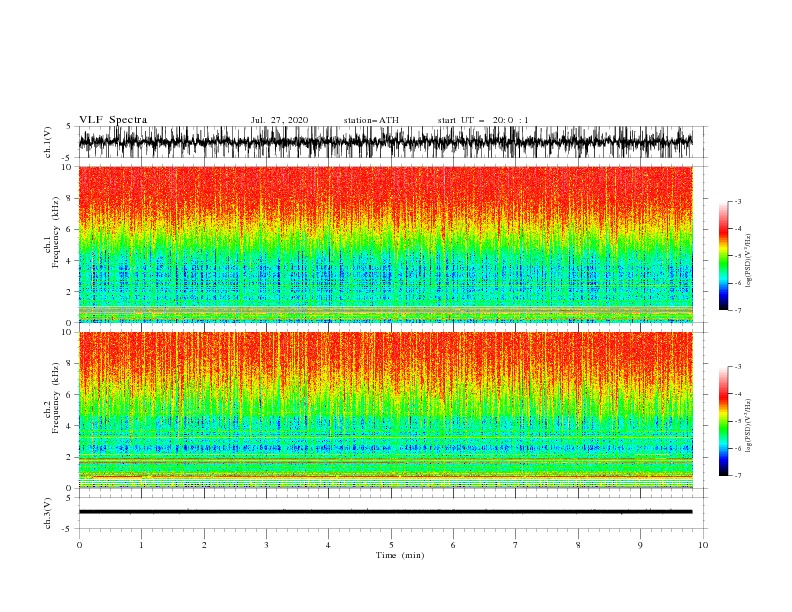
Task: Click the ch.3 voltage flat trace panel
Action: point(392,513)
